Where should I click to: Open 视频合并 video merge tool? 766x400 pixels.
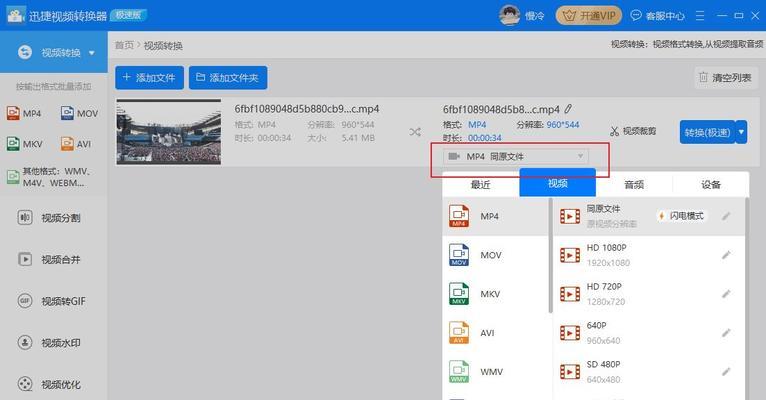tap(49, 259)
